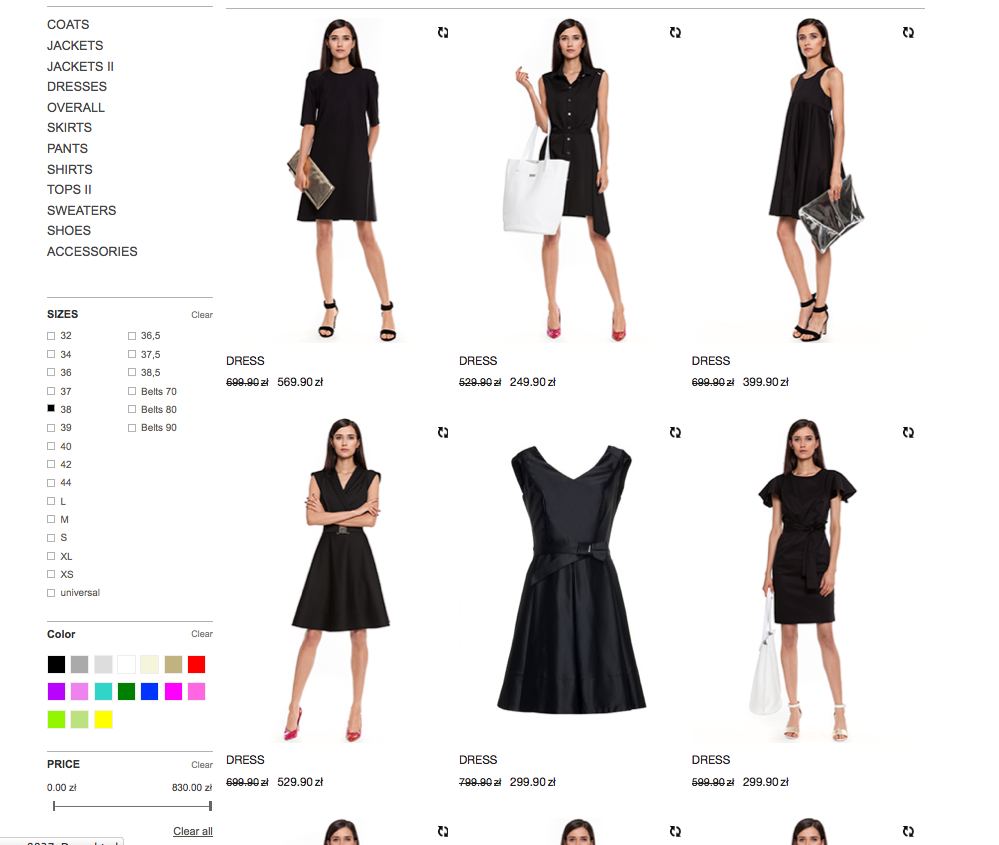This screenshot has height=845, width=999.
Task: Open the PANTS category
Action: [68, 149]
